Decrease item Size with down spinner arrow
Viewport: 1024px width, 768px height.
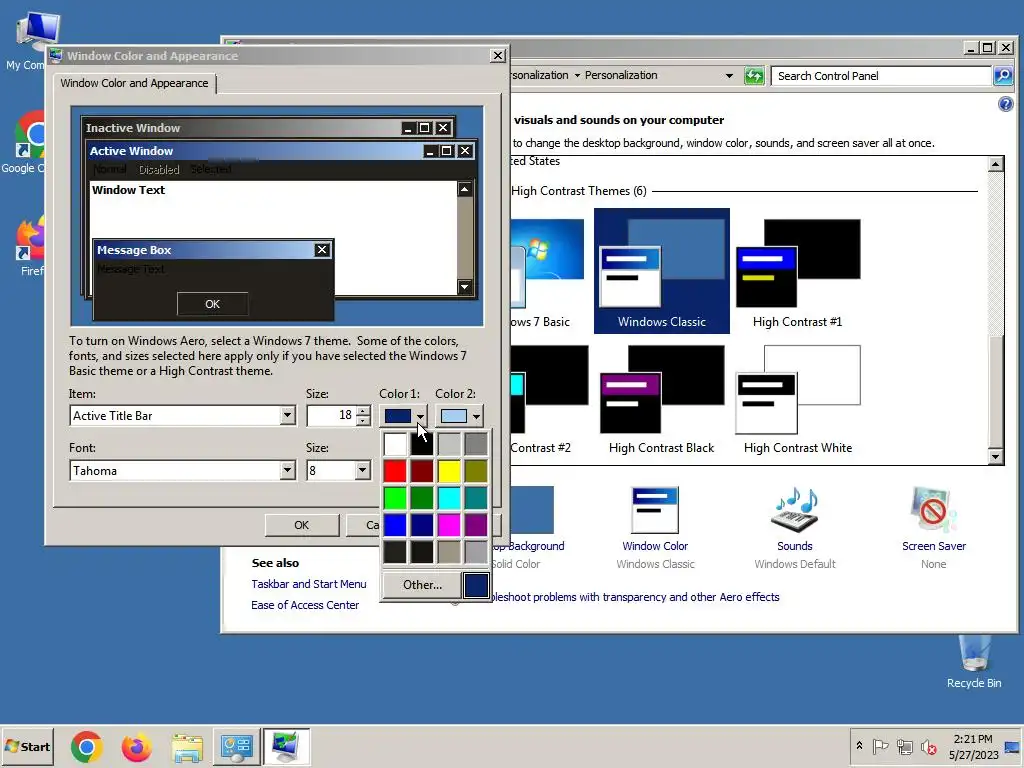tap(363, 421)
